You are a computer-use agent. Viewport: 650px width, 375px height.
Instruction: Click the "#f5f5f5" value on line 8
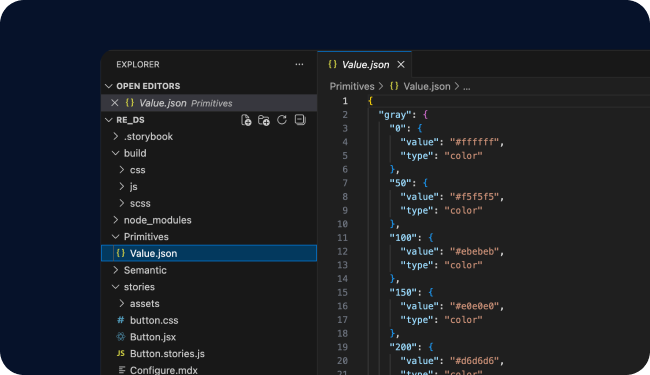click(474, 197)
